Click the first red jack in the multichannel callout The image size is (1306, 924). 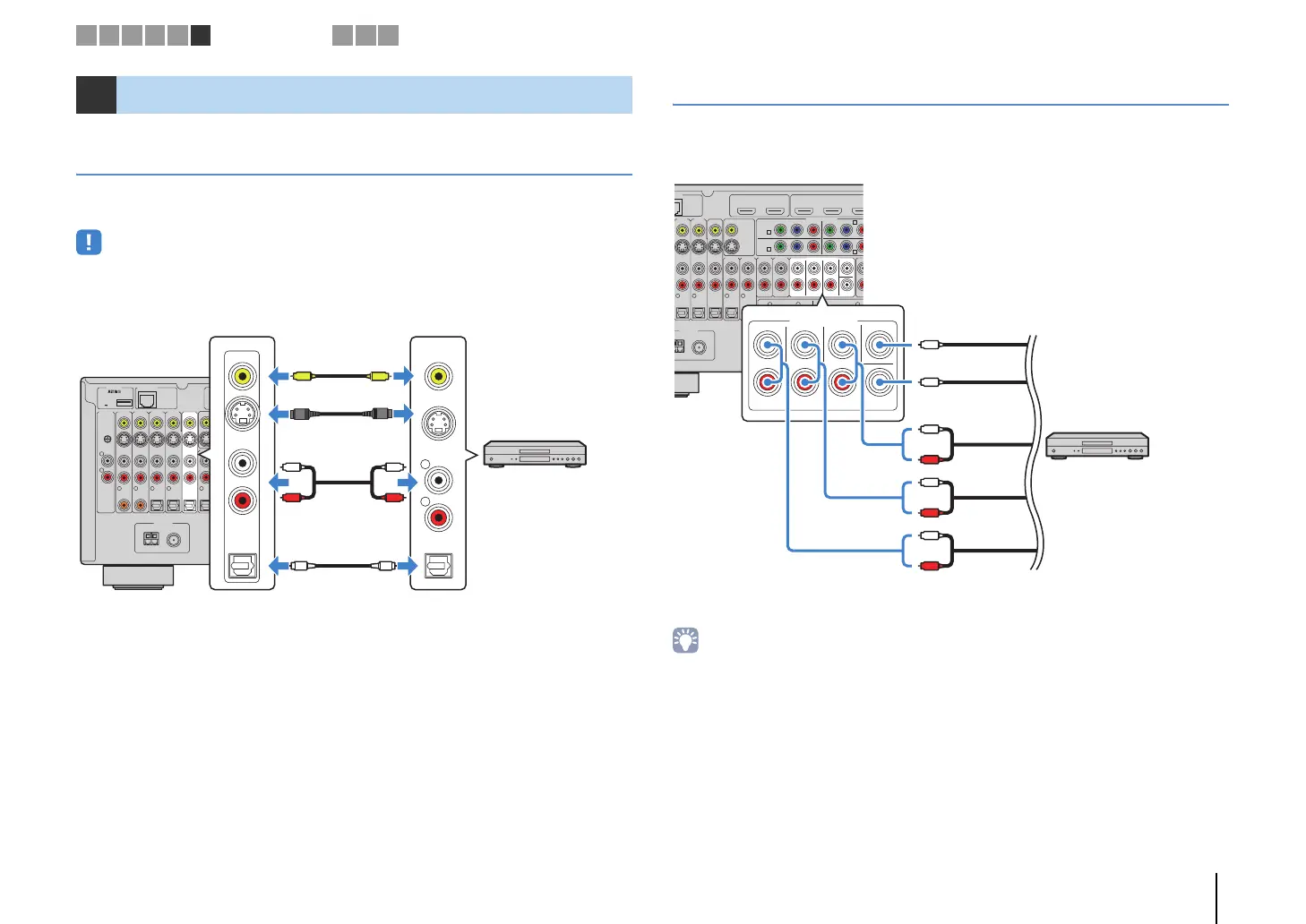(x=767, y=382)
